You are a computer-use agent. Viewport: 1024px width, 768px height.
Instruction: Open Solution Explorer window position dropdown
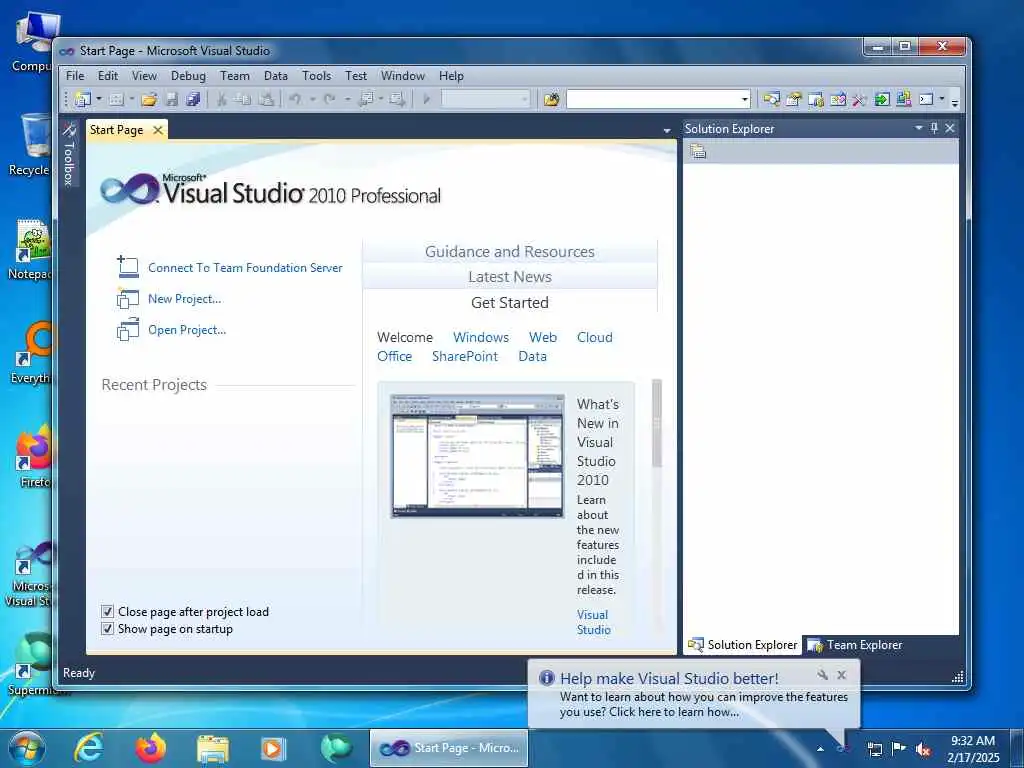919,128
